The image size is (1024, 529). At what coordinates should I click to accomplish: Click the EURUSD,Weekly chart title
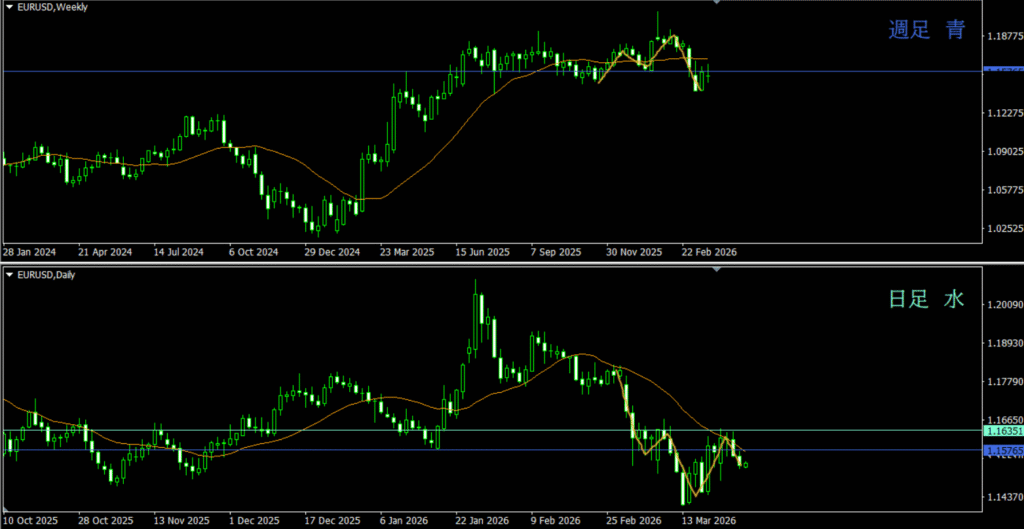point(50,8)
